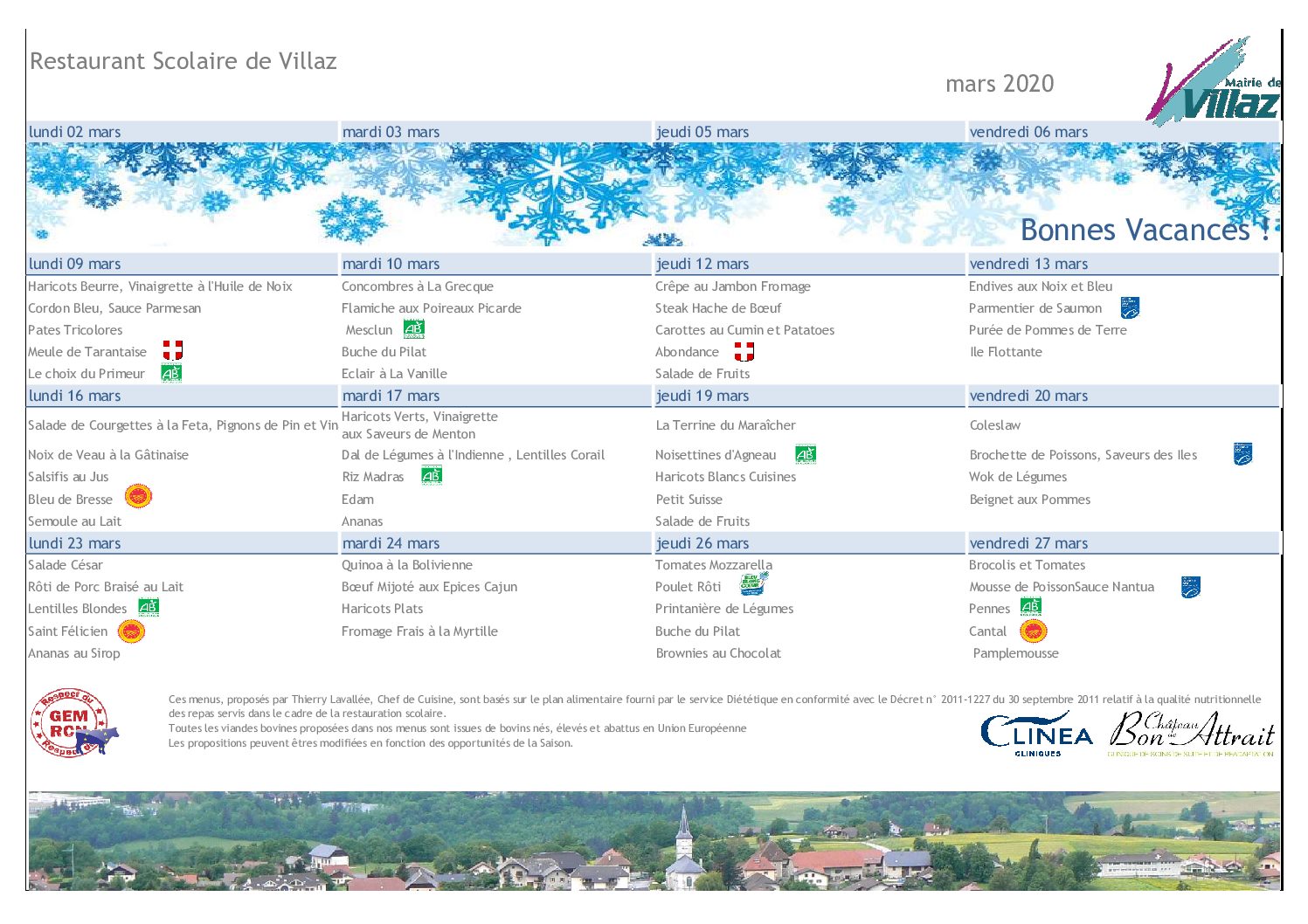Click 'Cordon Bleu, Sauce Parmesan' menu line
The image size is (1308, 924).
(x=114, y=308)
